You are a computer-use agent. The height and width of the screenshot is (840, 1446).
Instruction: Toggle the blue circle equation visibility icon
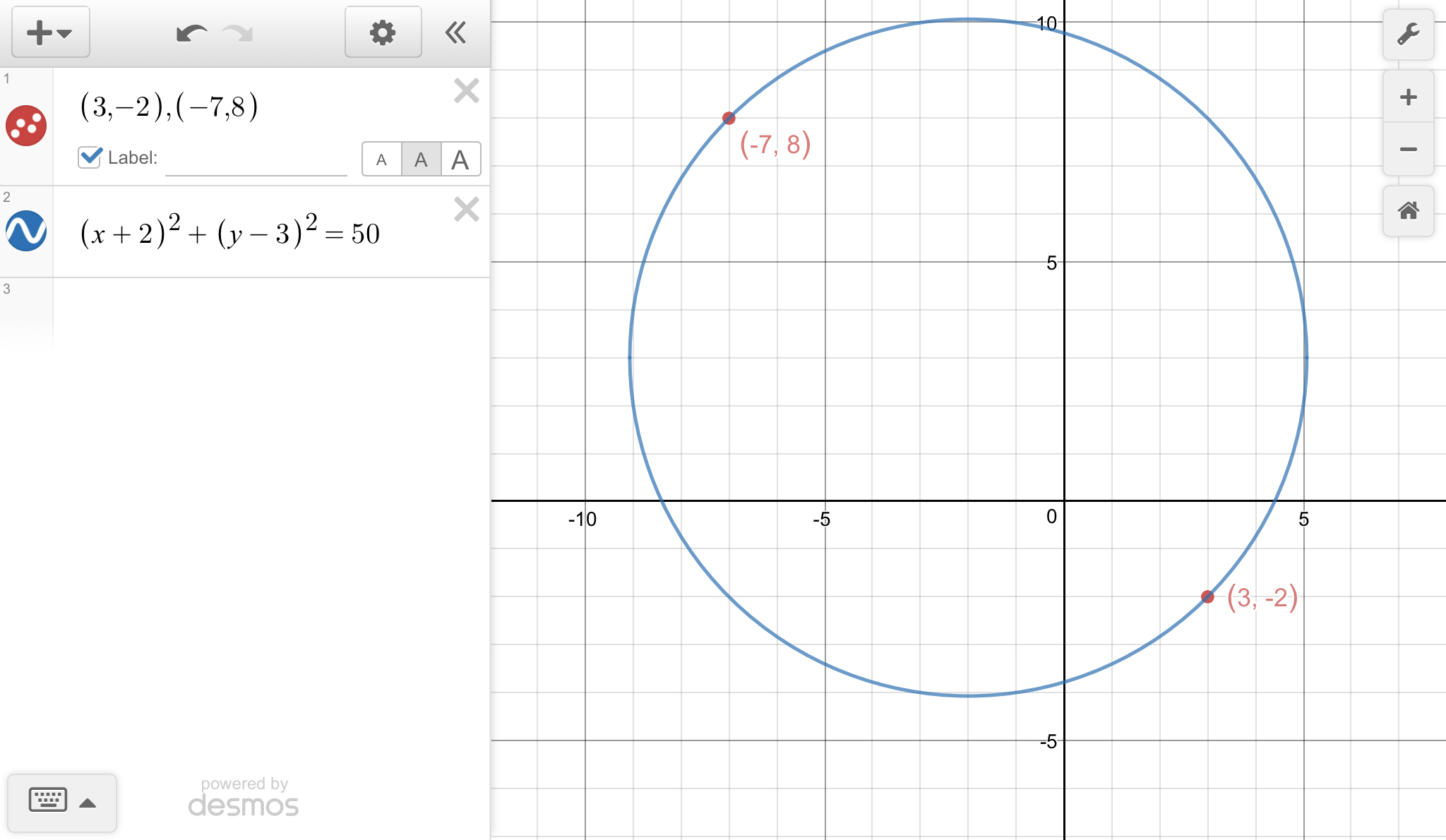[26, 231]
